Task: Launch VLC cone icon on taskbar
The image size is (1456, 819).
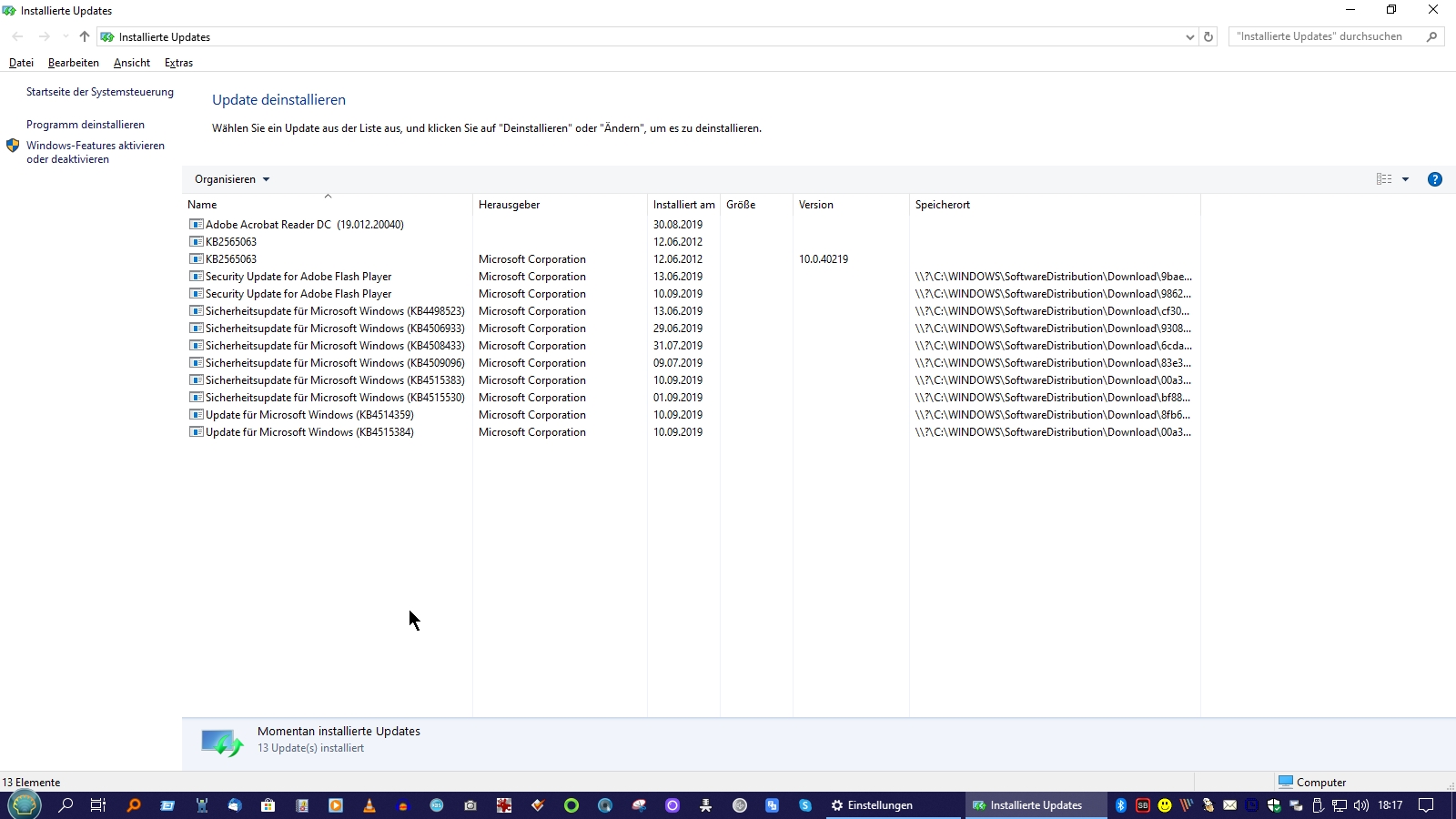Action: tap(369, 805)
